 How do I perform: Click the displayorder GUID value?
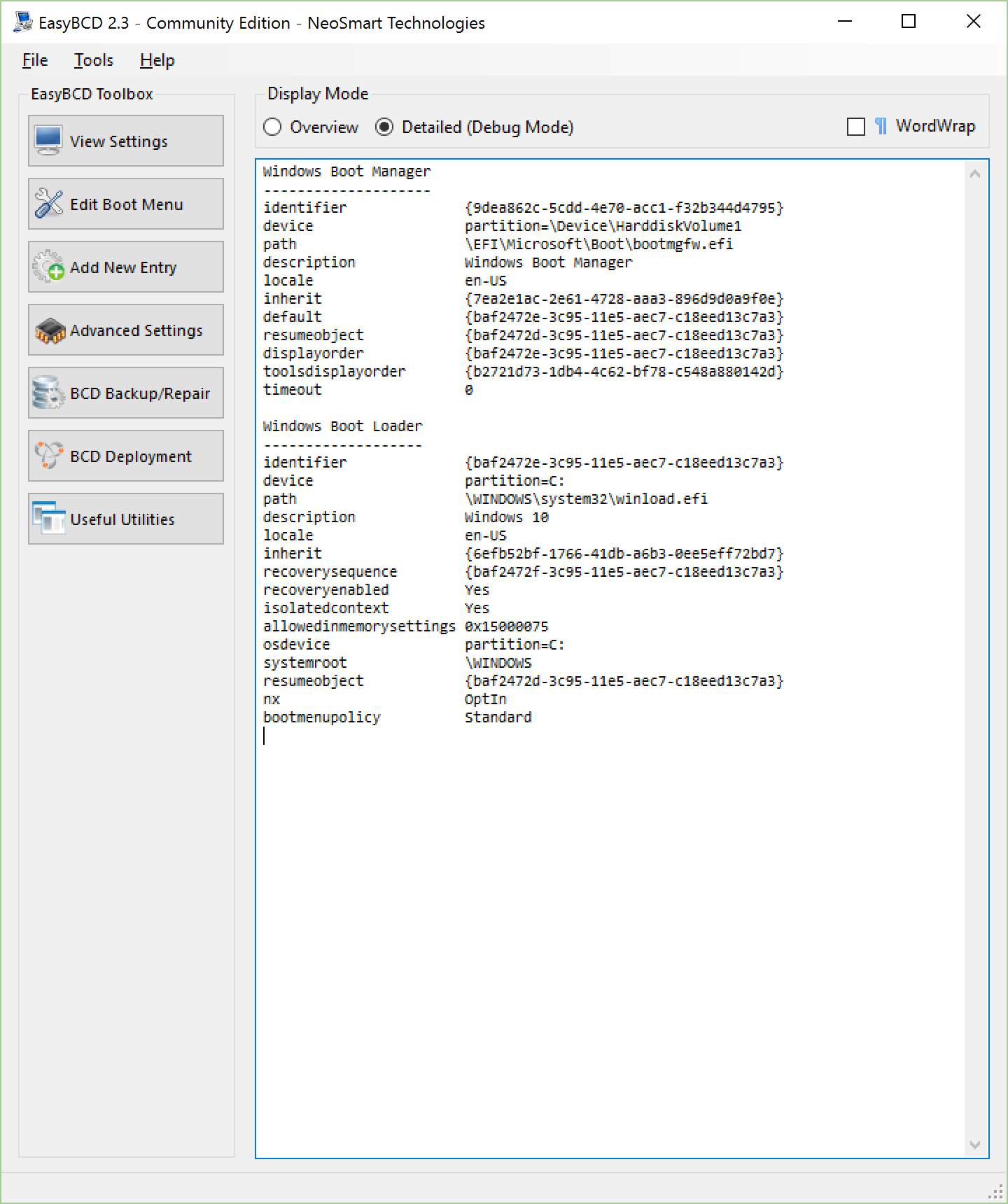pyautogui.click(x=624, y=353)
